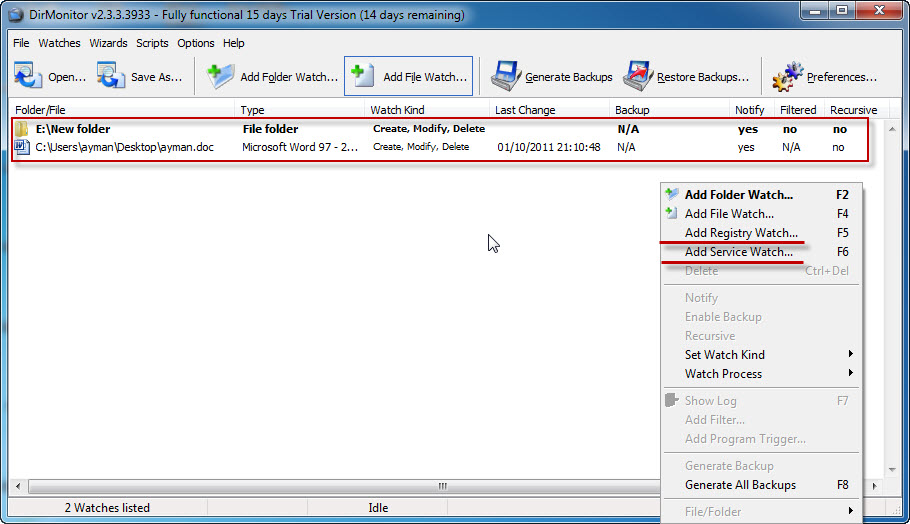Image resolution: width=910 pixels, height=524 pixels.
Task: Click the Preferences gears icon
Action: (x=788, y=77)
